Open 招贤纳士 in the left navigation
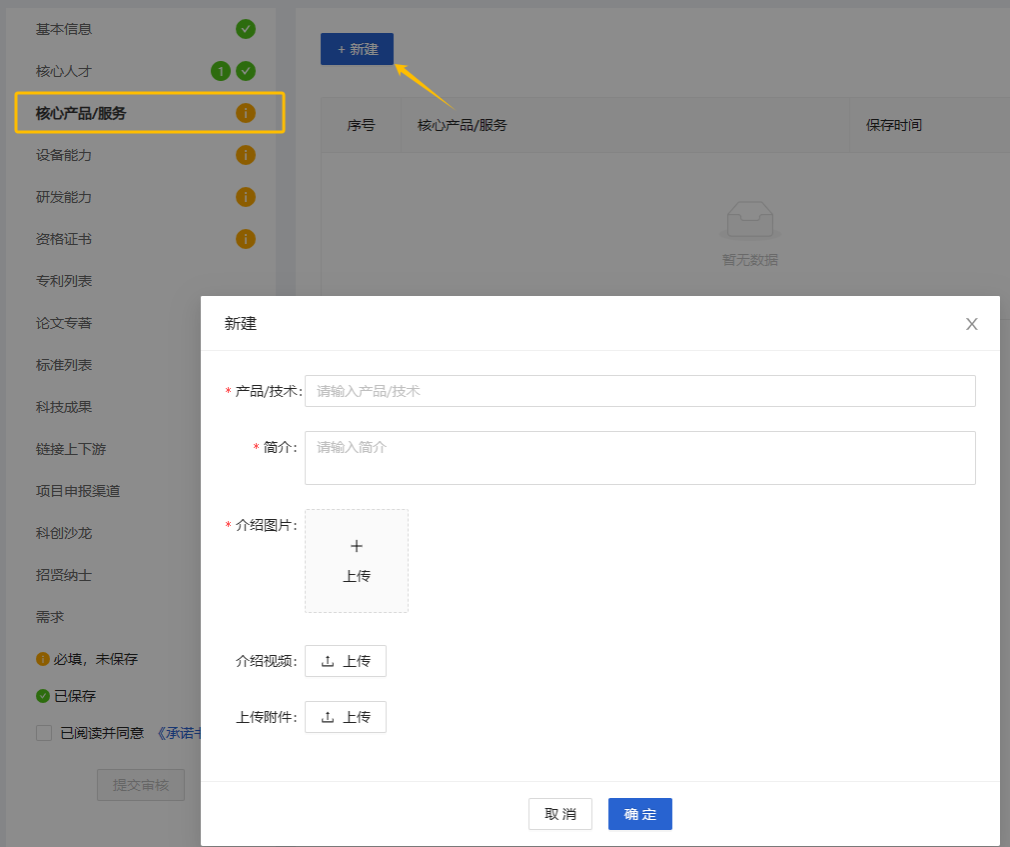The image size is (1010, 847). pos(64,575)
